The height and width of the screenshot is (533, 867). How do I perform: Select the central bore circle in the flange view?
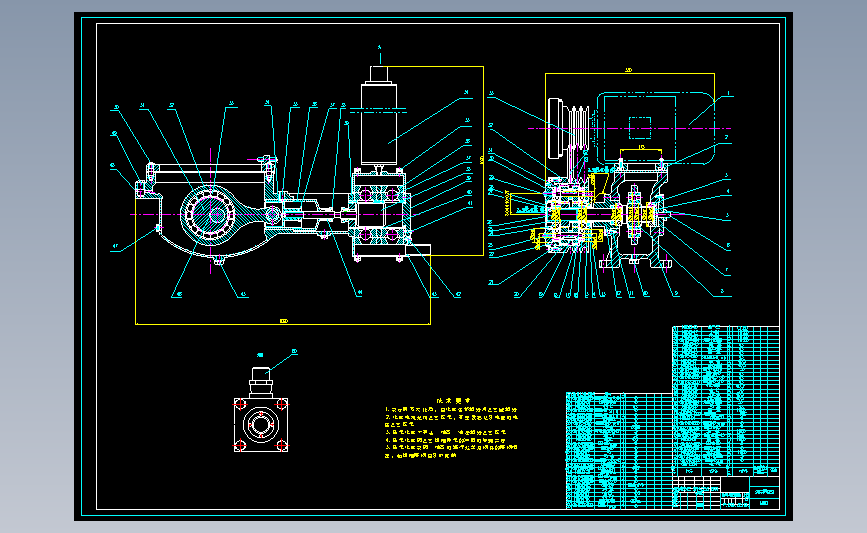click(260, 425)
